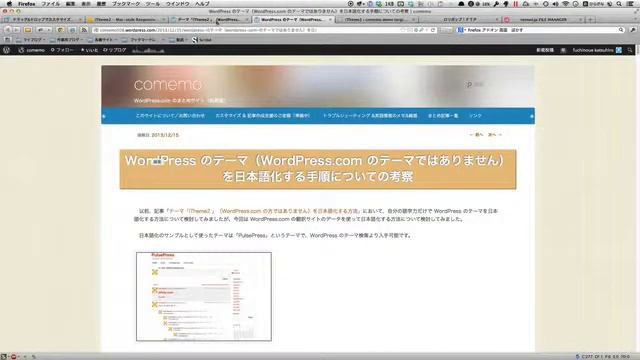Click the yellow bookmarks toolbar icon
The image size is (640, 360).
click(x=28, y=30)
